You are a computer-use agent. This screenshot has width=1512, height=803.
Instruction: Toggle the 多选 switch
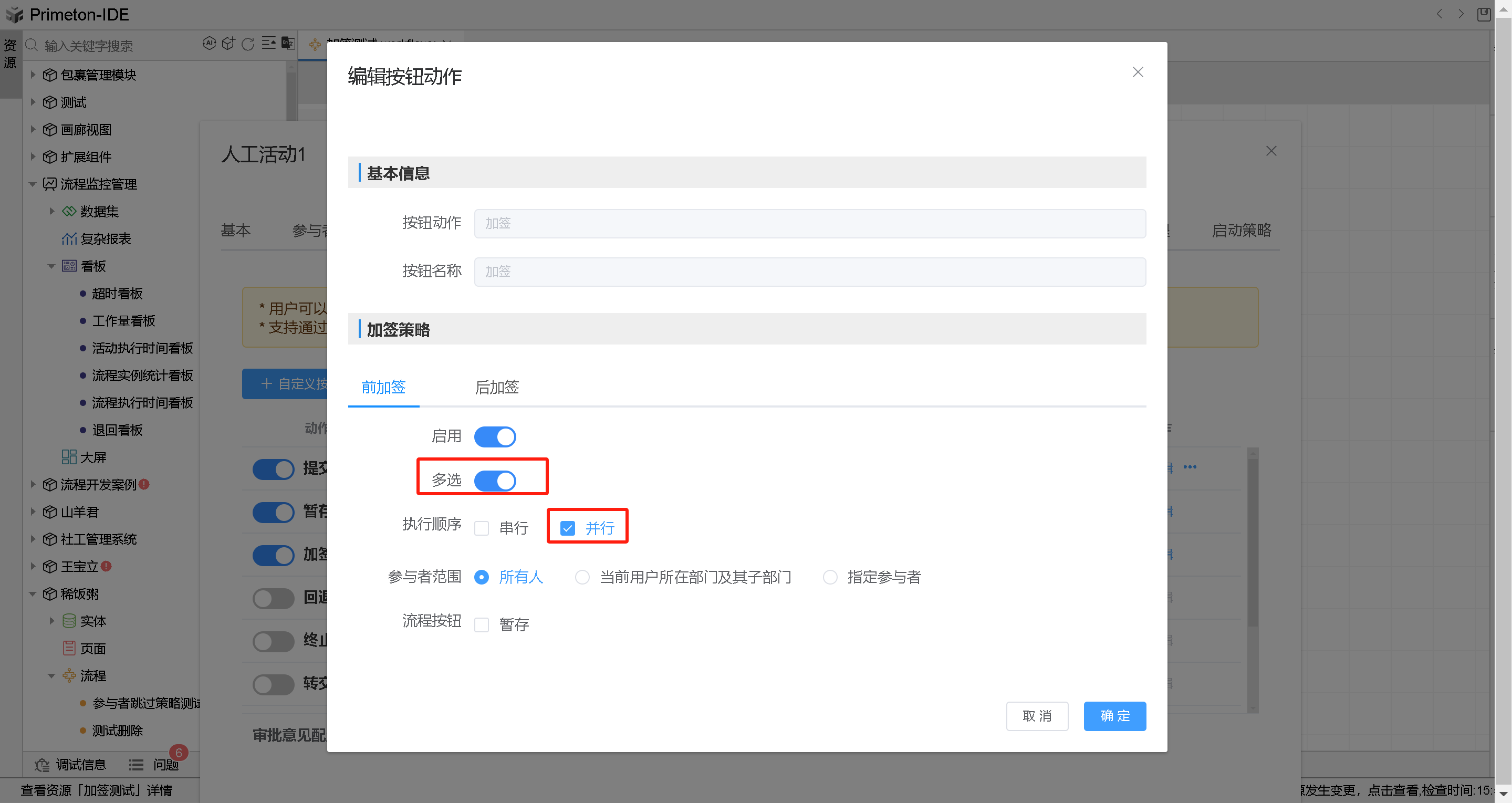(x=495, y=481)
